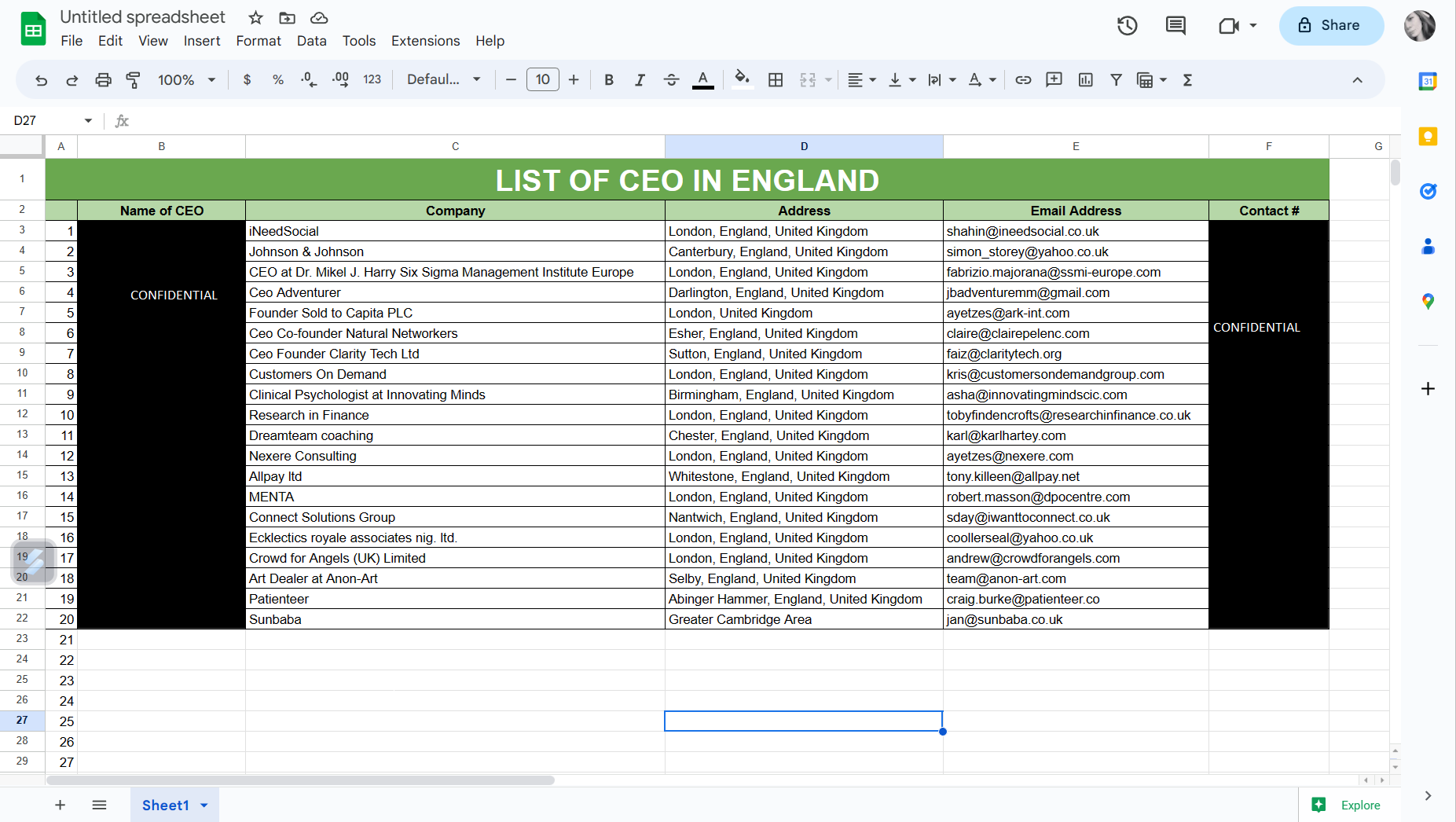Viewport: 1456px width, 822px height.
Task: Move the document using the folder icon
Action: (287, 17)
